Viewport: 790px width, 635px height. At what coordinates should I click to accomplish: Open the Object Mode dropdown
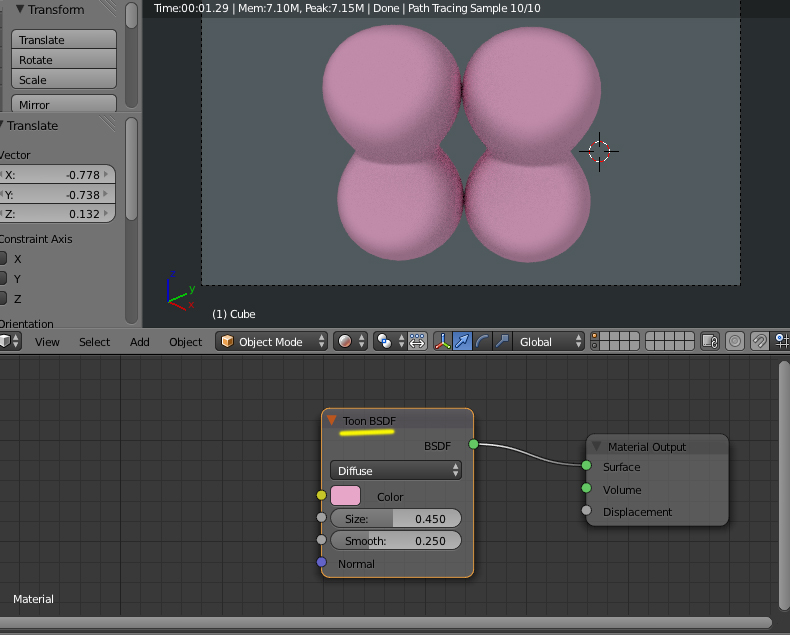pyautogui.click(x=272, y=341)
